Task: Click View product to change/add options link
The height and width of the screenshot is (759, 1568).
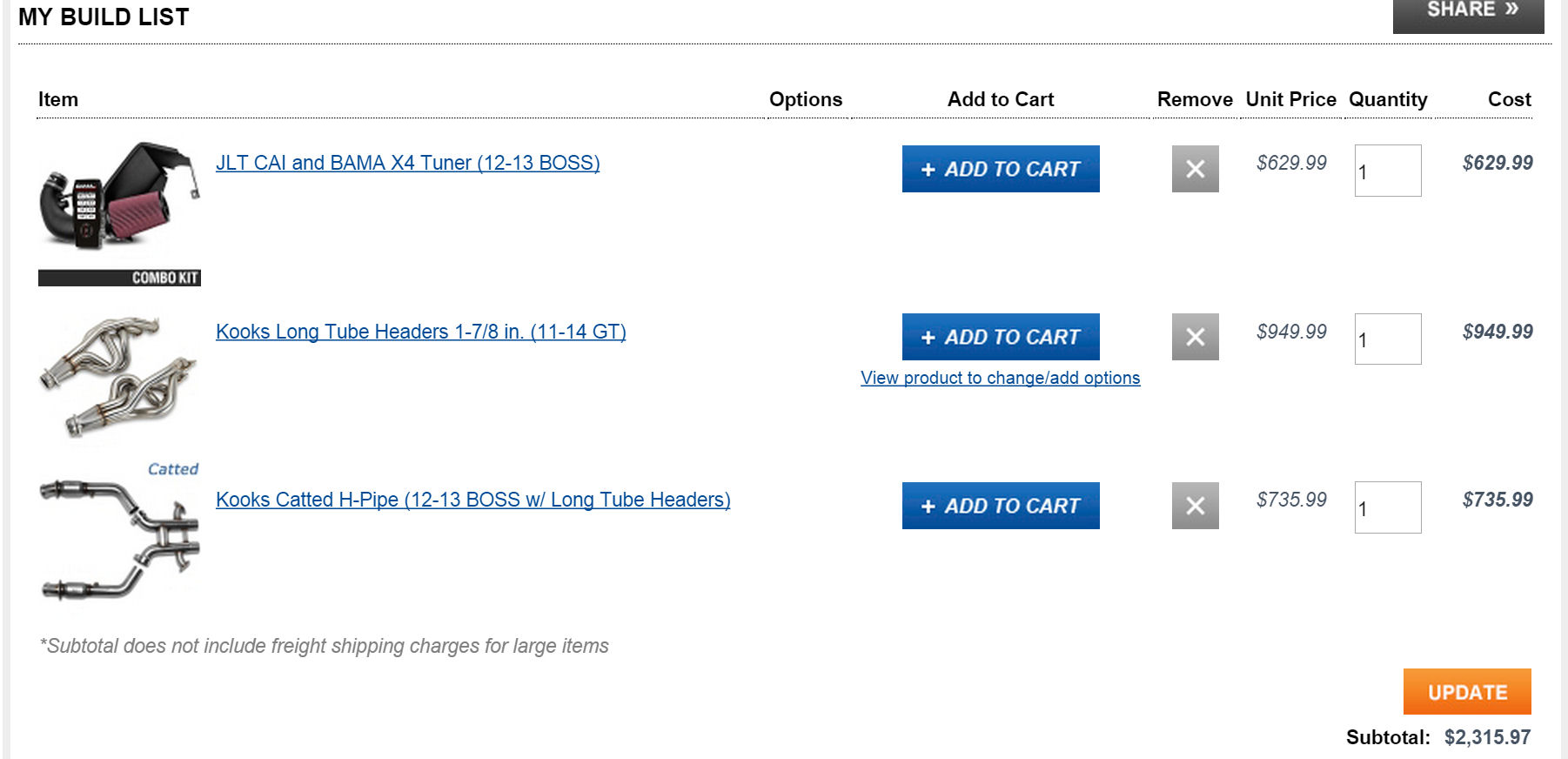Action: [x=1000, y=378]
